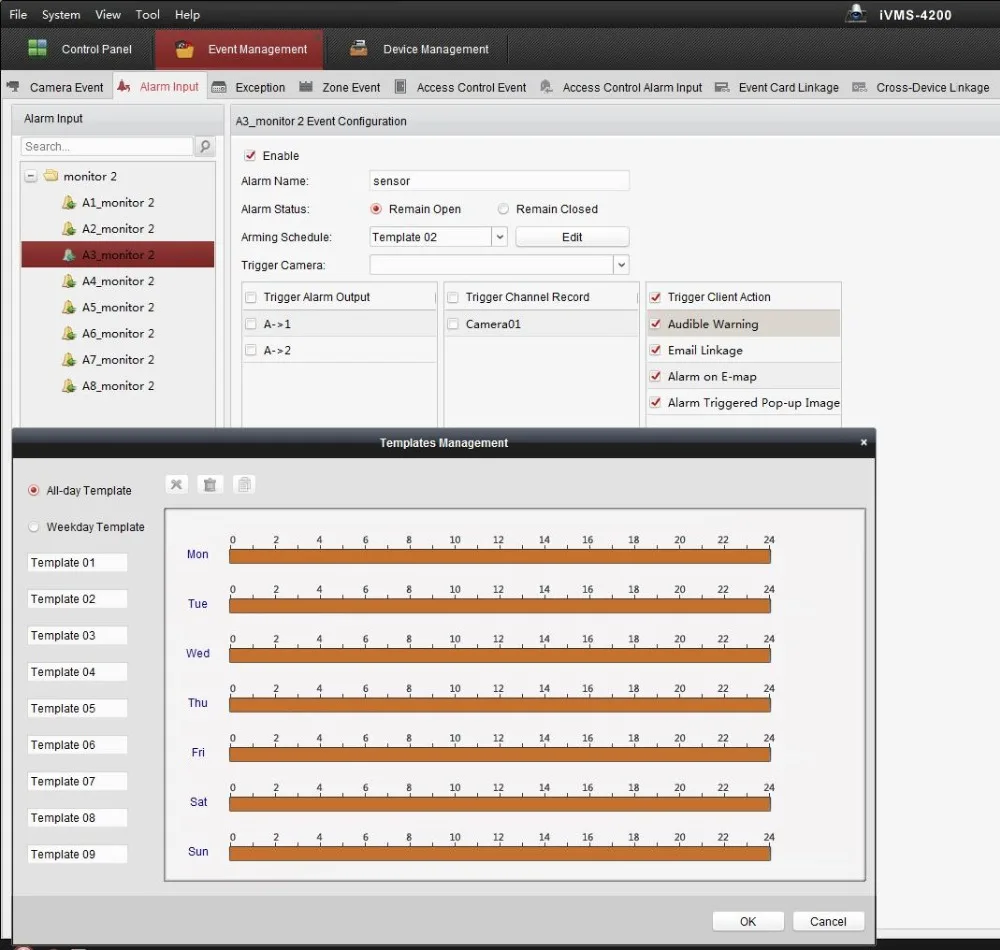
Task: Click the Edit button next to Arming Schedule
Action: point(572,237)
